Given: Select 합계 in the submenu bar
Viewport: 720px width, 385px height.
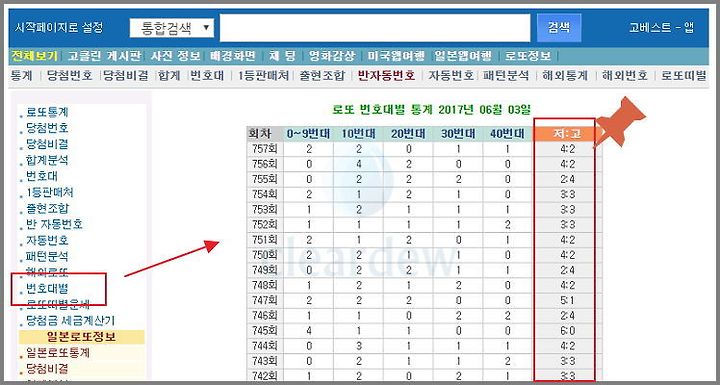Looking at the screenshot, I should [x=169, y=75].
